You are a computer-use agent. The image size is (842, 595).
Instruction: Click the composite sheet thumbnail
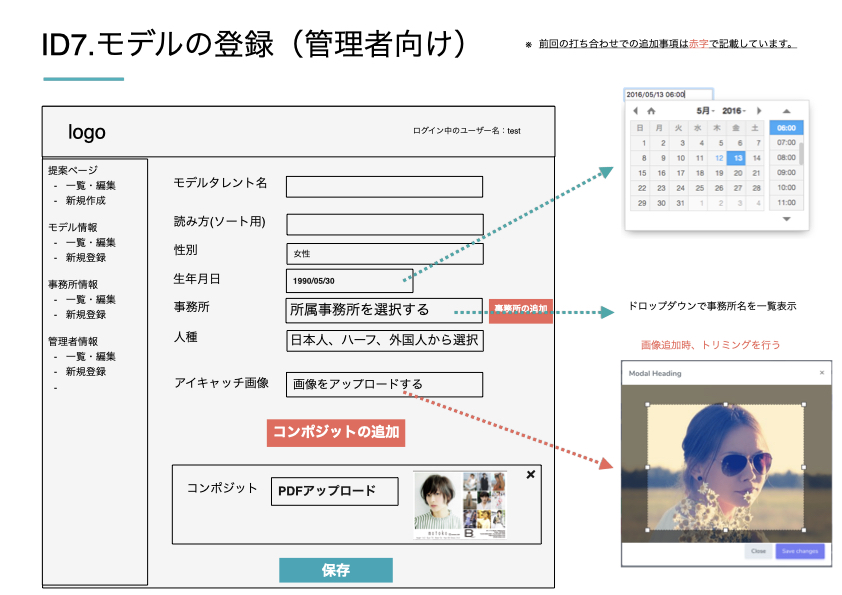click(460, 506)
